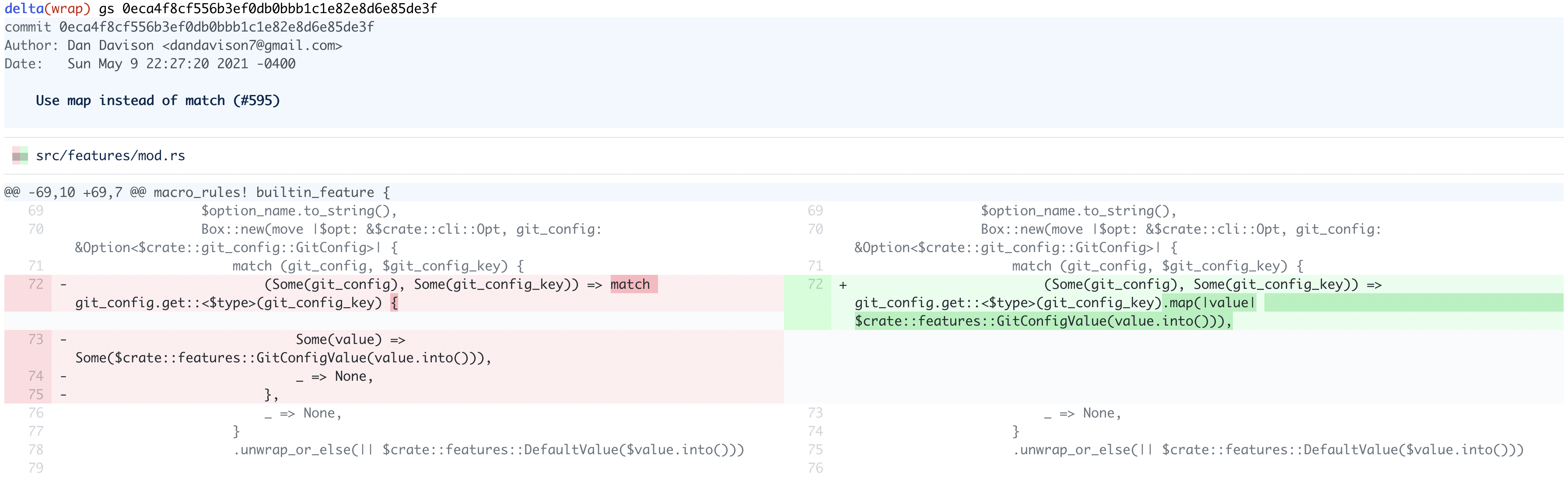The height and width of the screenshot is (477, 1568).
Task: Click the minus marker on removed line 75
Action: point(63,394)
